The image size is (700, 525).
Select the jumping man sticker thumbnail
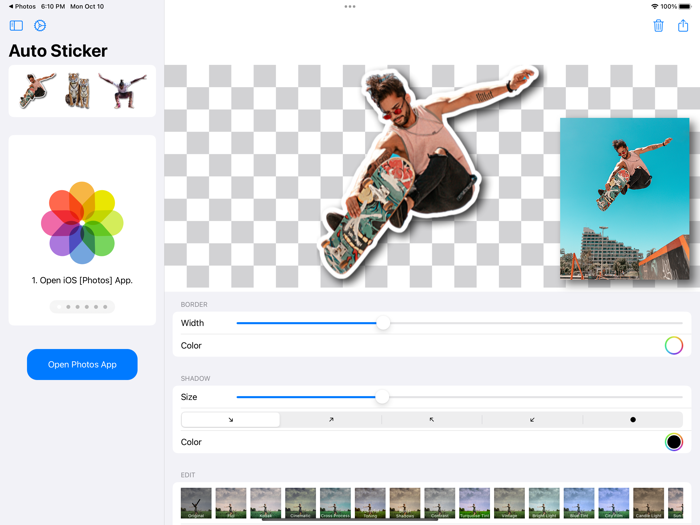(x=122, y=91)
